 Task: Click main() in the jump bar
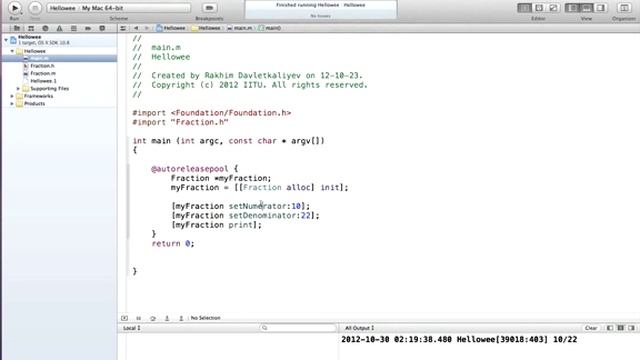270,28
